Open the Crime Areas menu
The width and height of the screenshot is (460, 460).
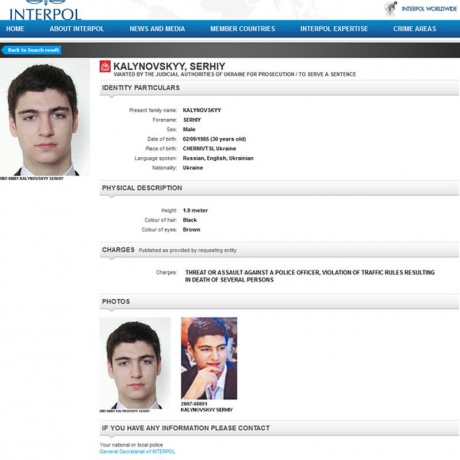click(415, 29)
